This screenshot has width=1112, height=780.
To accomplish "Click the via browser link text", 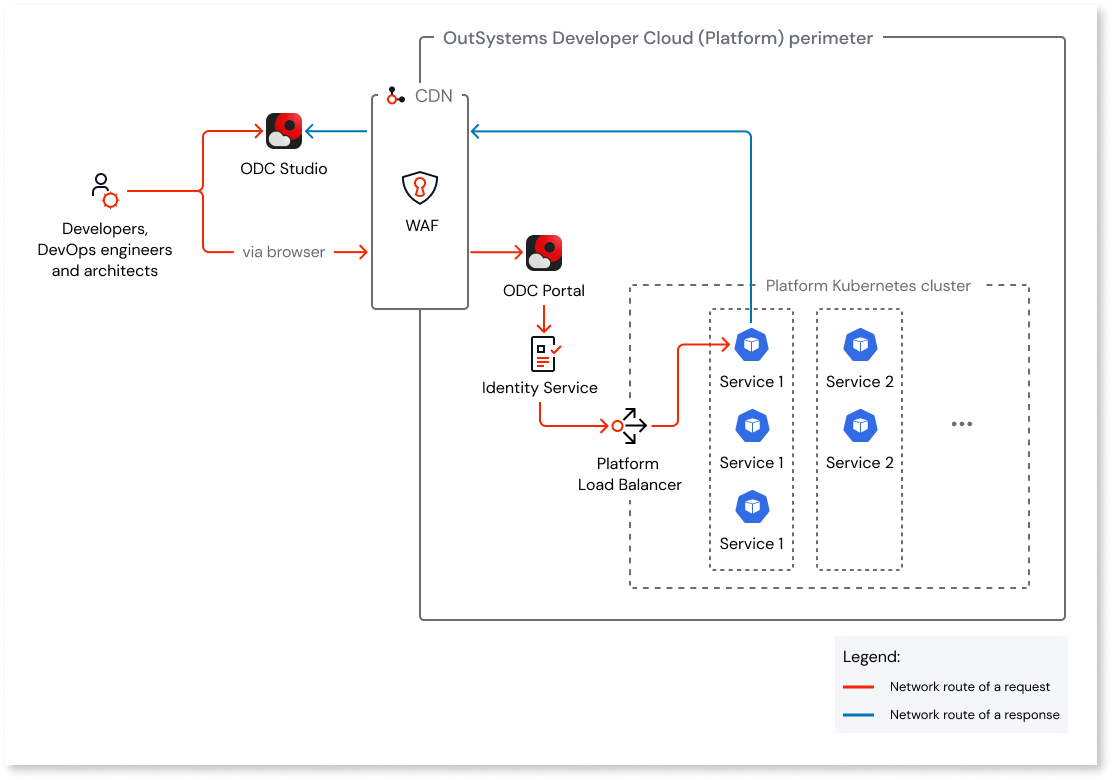I will tap(284, 252).
